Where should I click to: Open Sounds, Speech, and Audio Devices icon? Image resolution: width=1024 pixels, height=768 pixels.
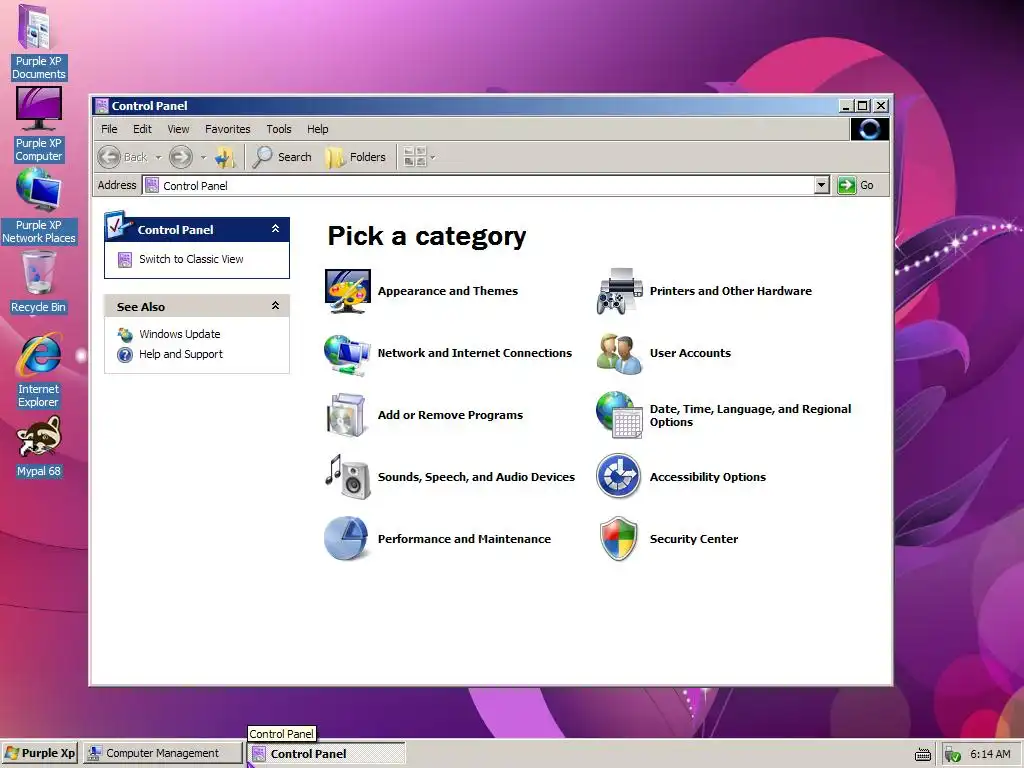click(347, 477)
